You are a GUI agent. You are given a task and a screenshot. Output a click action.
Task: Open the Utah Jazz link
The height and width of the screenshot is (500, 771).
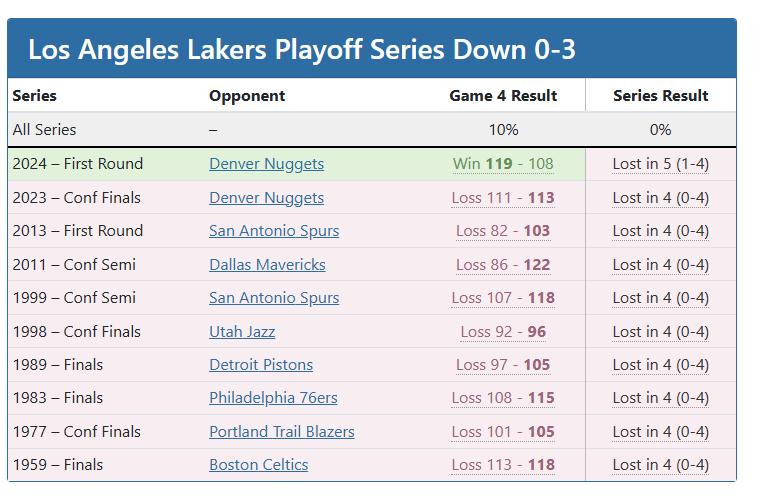[x=242, y=331]
